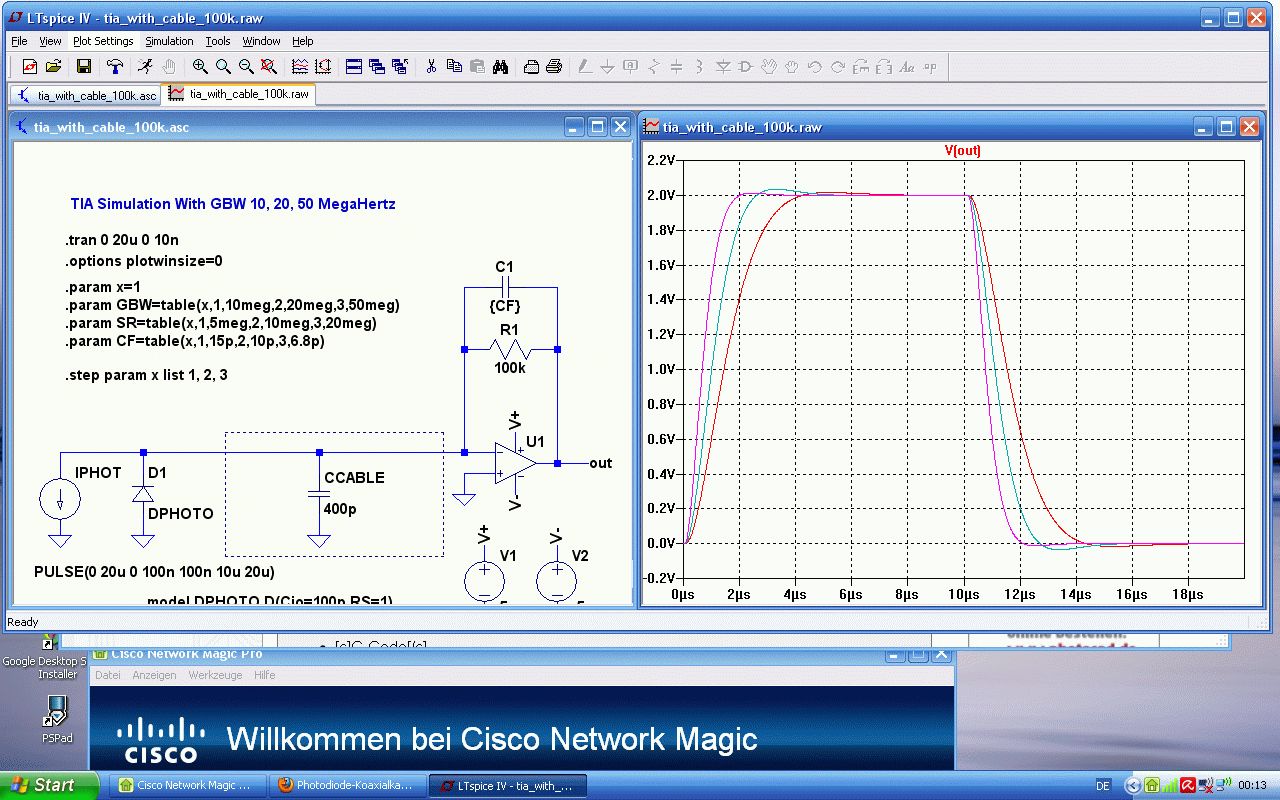The height and width of the screenshot is (800, 1280).
Task: Select the Inductor toolbar icon
Action: coord(700,67)
